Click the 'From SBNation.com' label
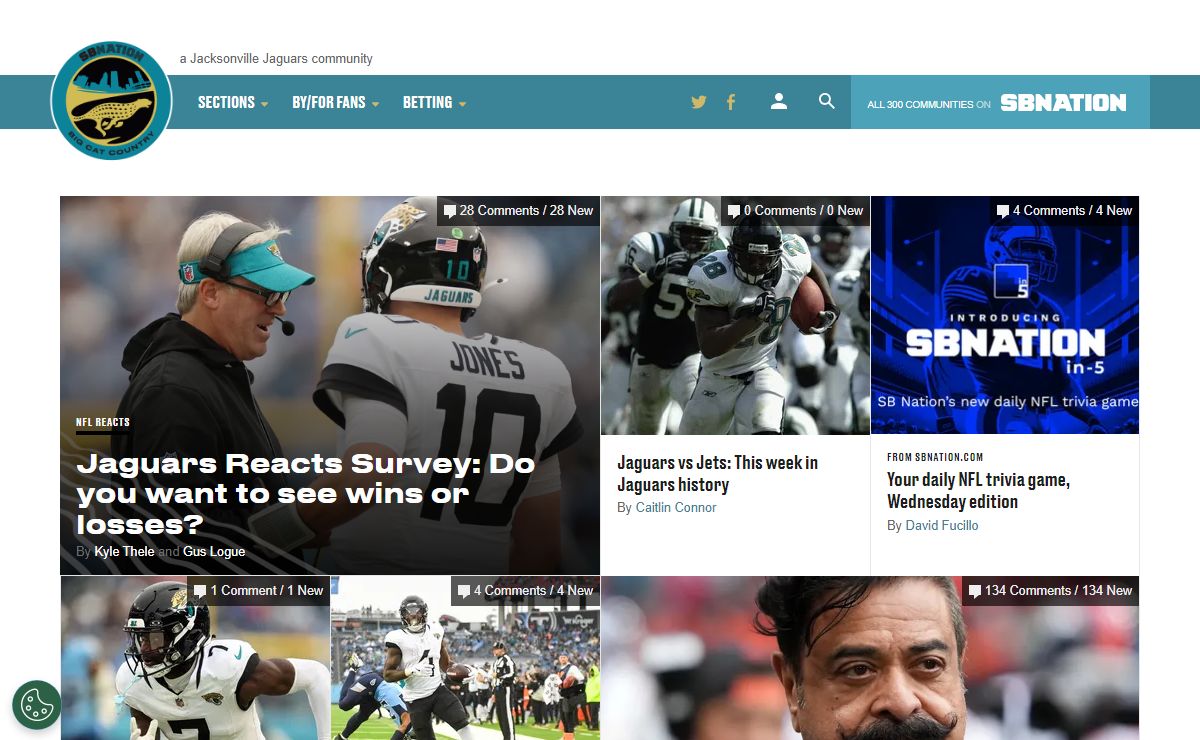Viewport: 1200px width, 740px height. (935, 457)
